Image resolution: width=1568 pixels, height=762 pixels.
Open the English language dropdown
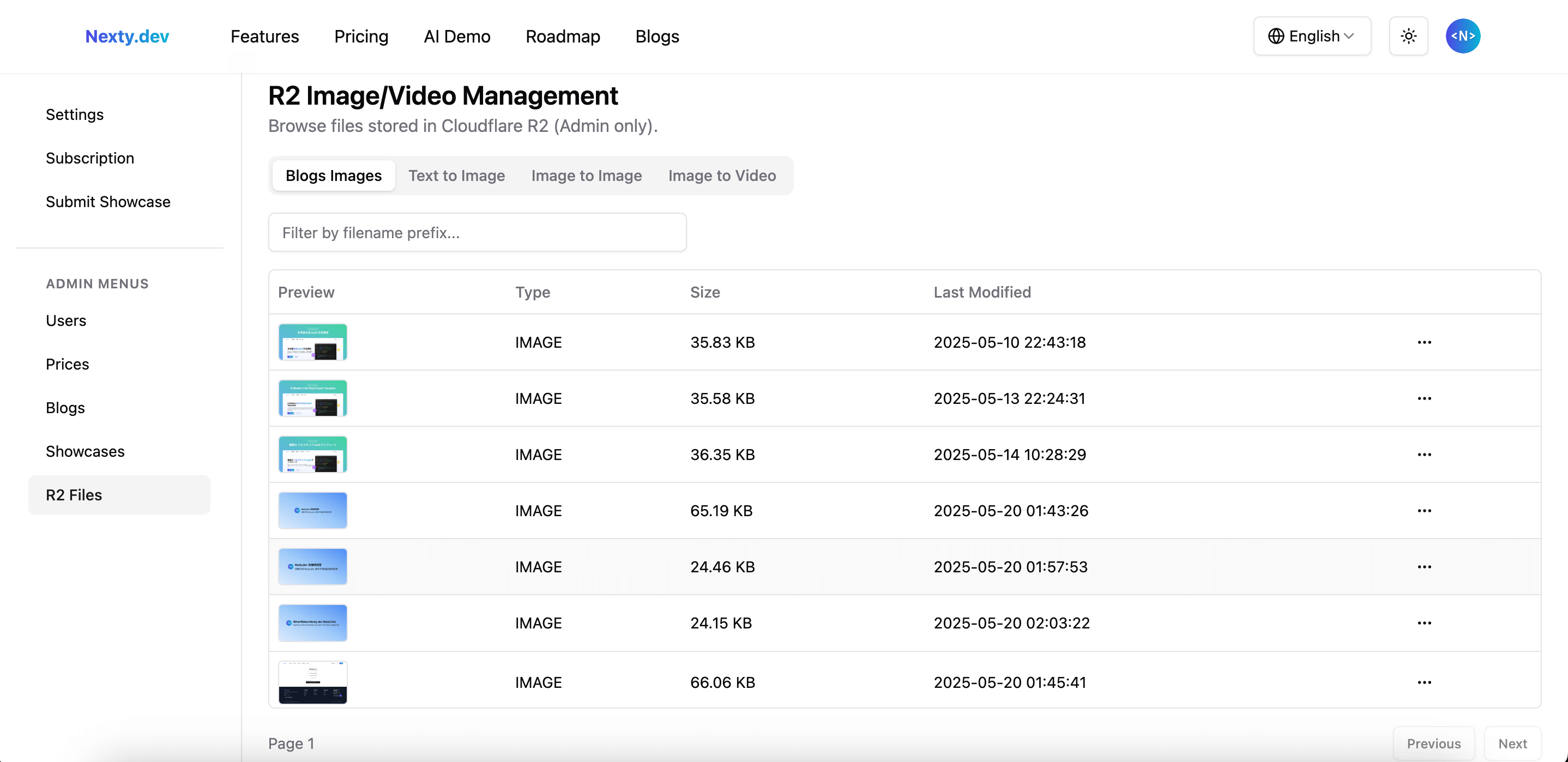tap(1311, 37)
